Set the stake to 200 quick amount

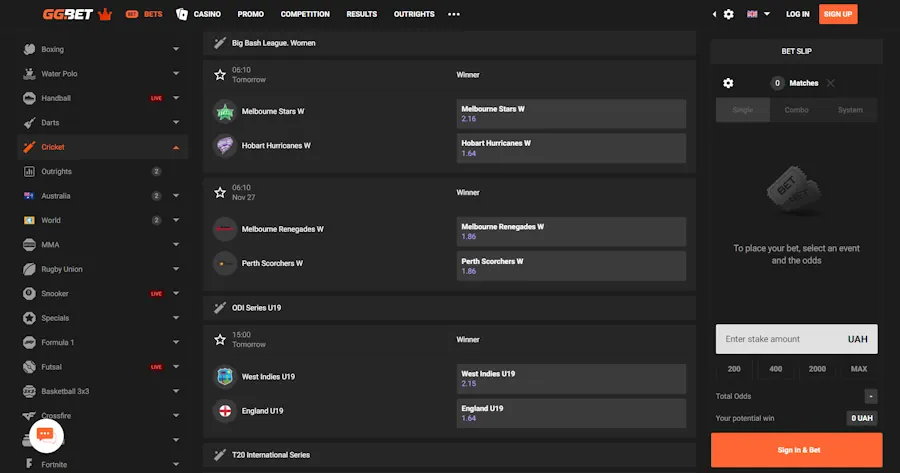[734, 369]
